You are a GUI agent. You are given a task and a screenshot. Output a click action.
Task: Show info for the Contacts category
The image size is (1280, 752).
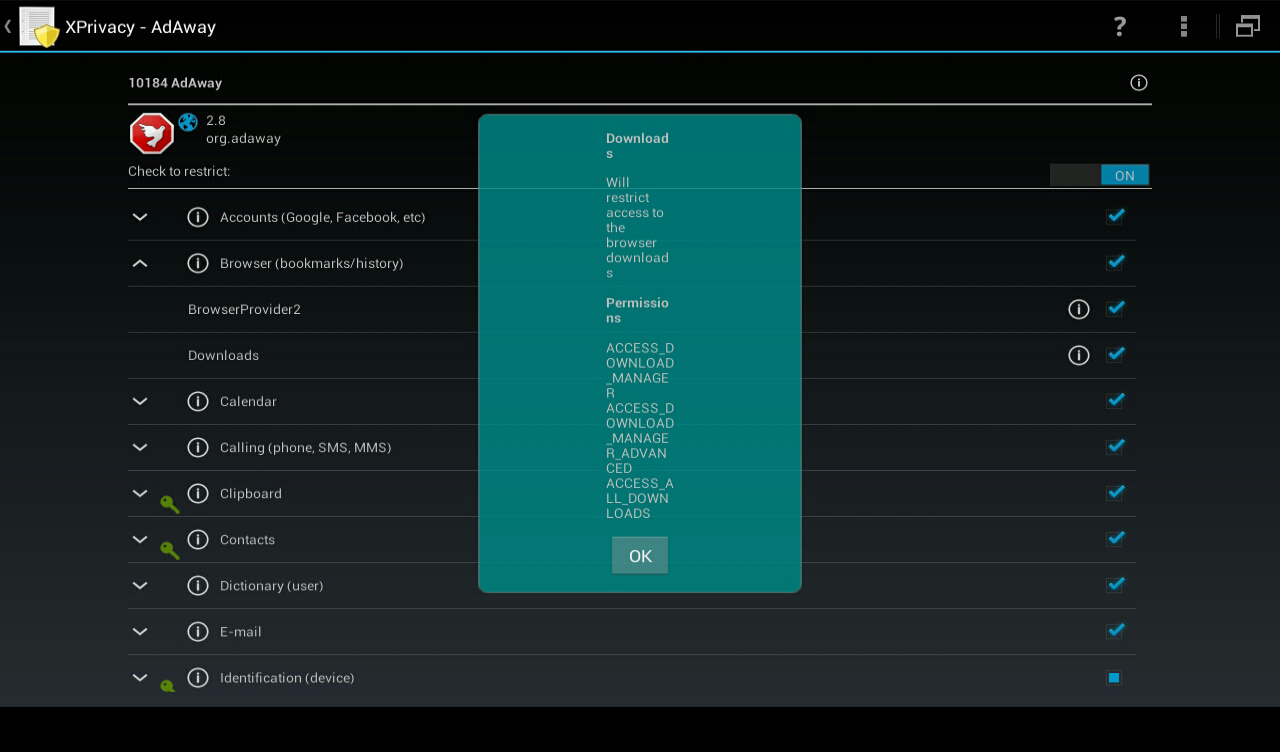pos(198,539)
